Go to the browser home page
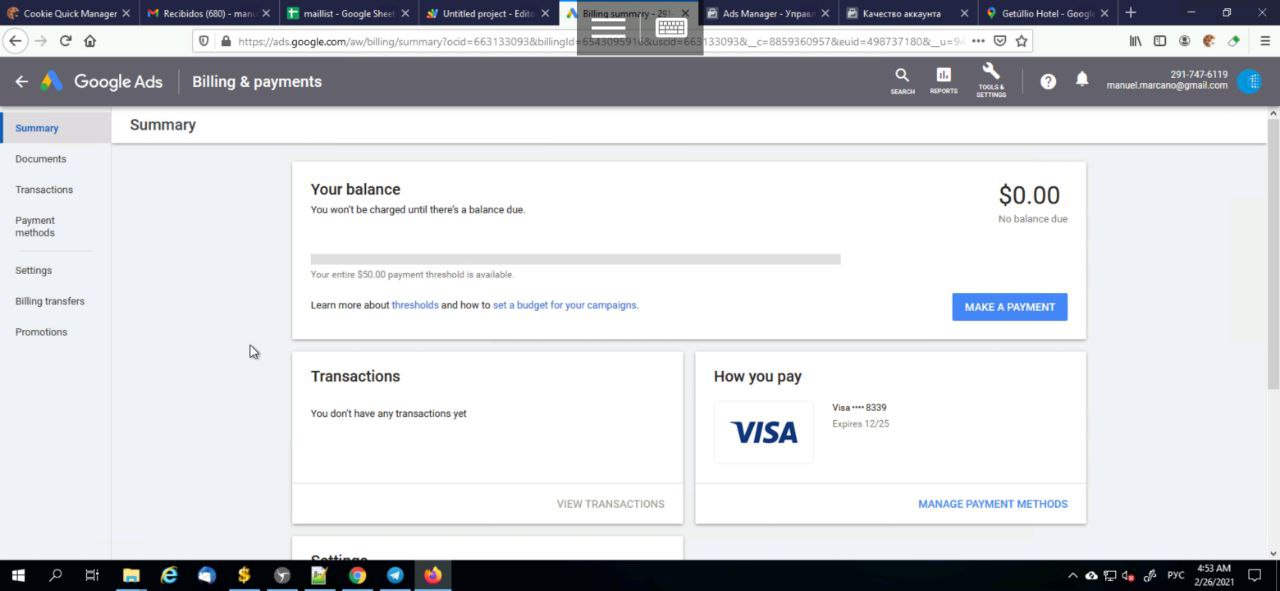The height and width of the screenshot is (591, 1280). pyautogui.click(x=90, y=41)
